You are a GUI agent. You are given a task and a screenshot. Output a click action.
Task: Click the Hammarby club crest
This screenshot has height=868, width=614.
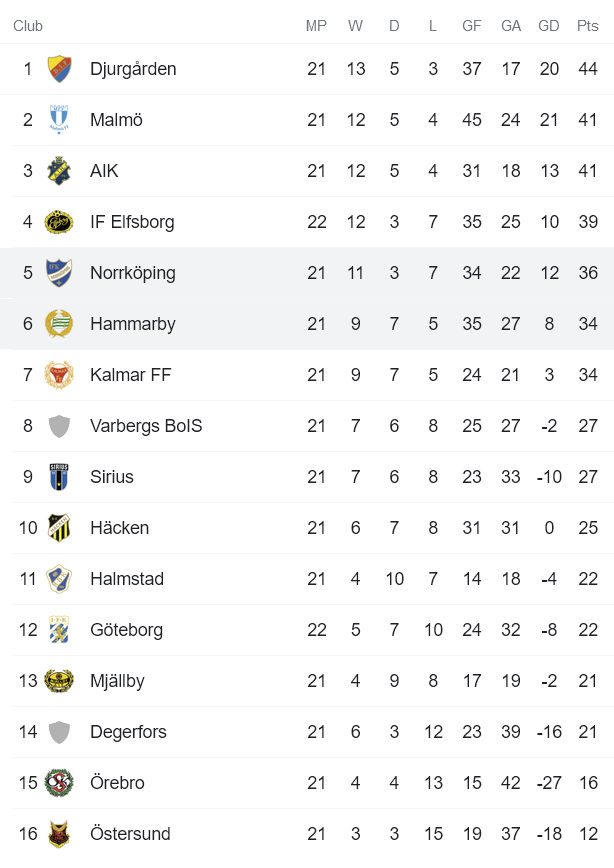point(60,324)
